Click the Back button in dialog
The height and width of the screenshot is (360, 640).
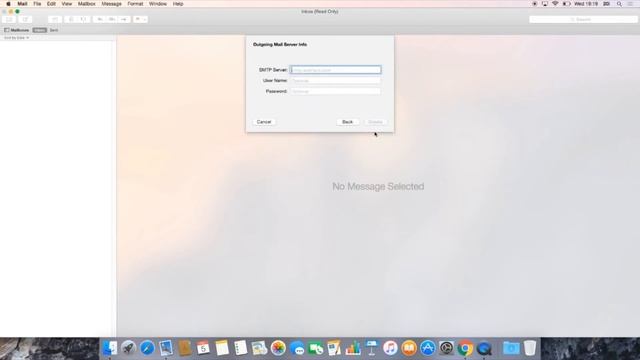pyautogui.click(x=348, y=122)
